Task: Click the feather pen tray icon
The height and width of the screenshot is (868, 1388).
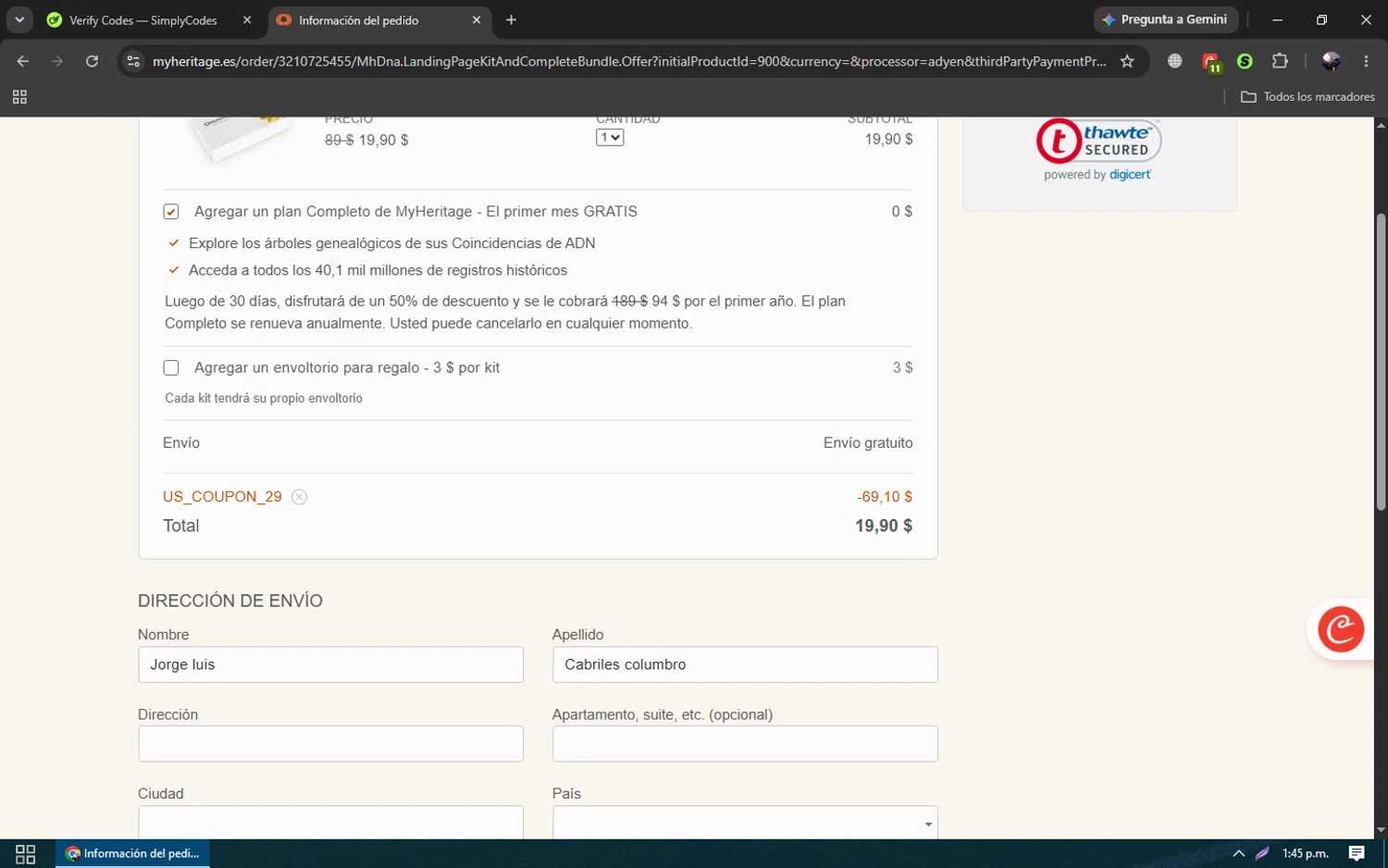Action: [1262, 853]
